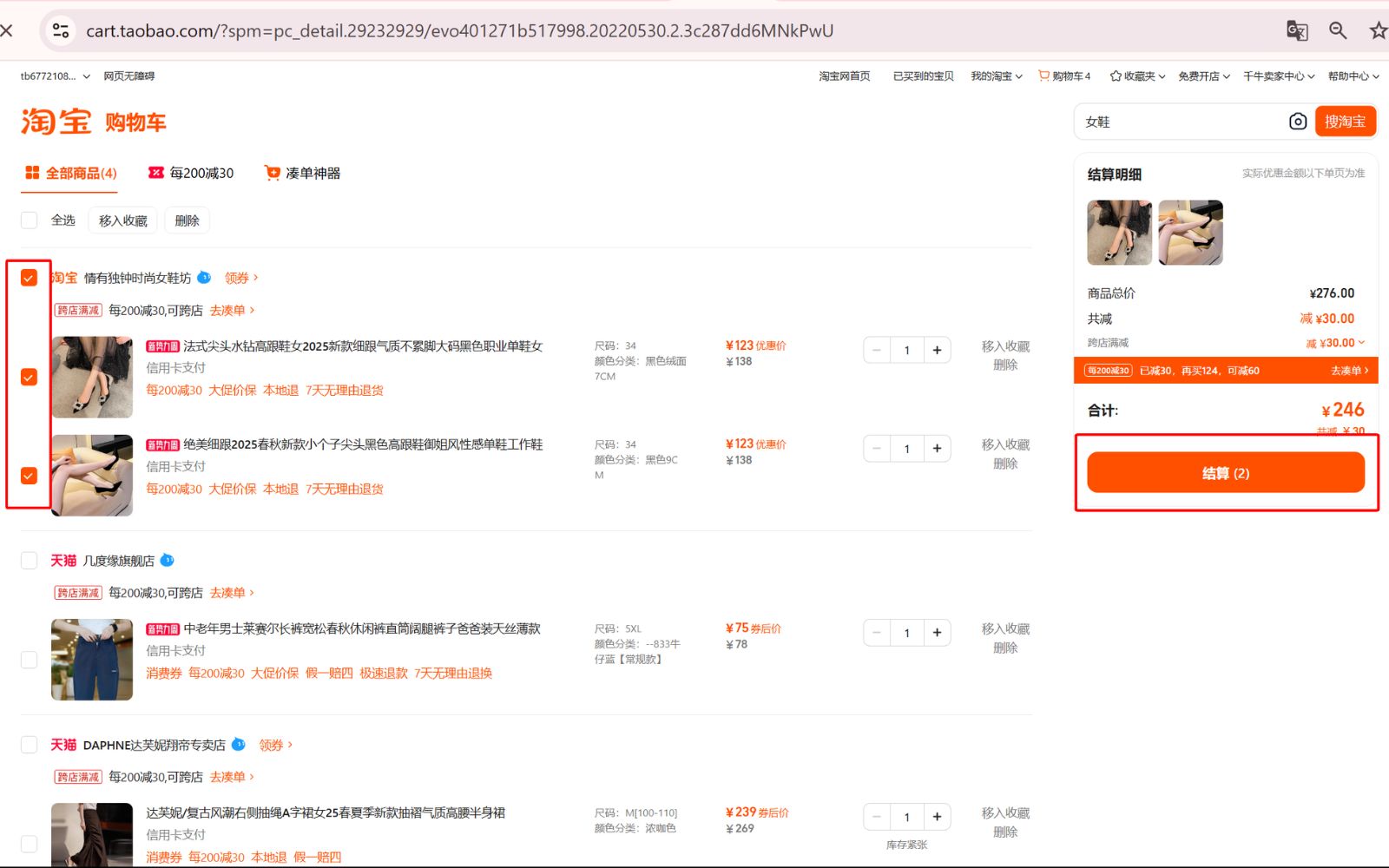Open 绝美细跟 heels product thumbnail in cart list
Screen dimensions: 1389x868
pos(92,476)
